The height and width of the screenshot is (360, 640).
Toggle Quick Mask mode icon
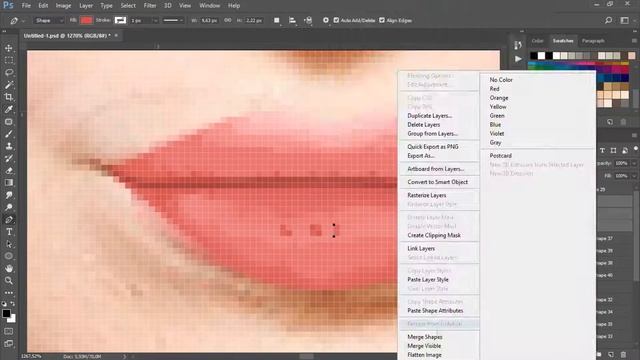9,331
